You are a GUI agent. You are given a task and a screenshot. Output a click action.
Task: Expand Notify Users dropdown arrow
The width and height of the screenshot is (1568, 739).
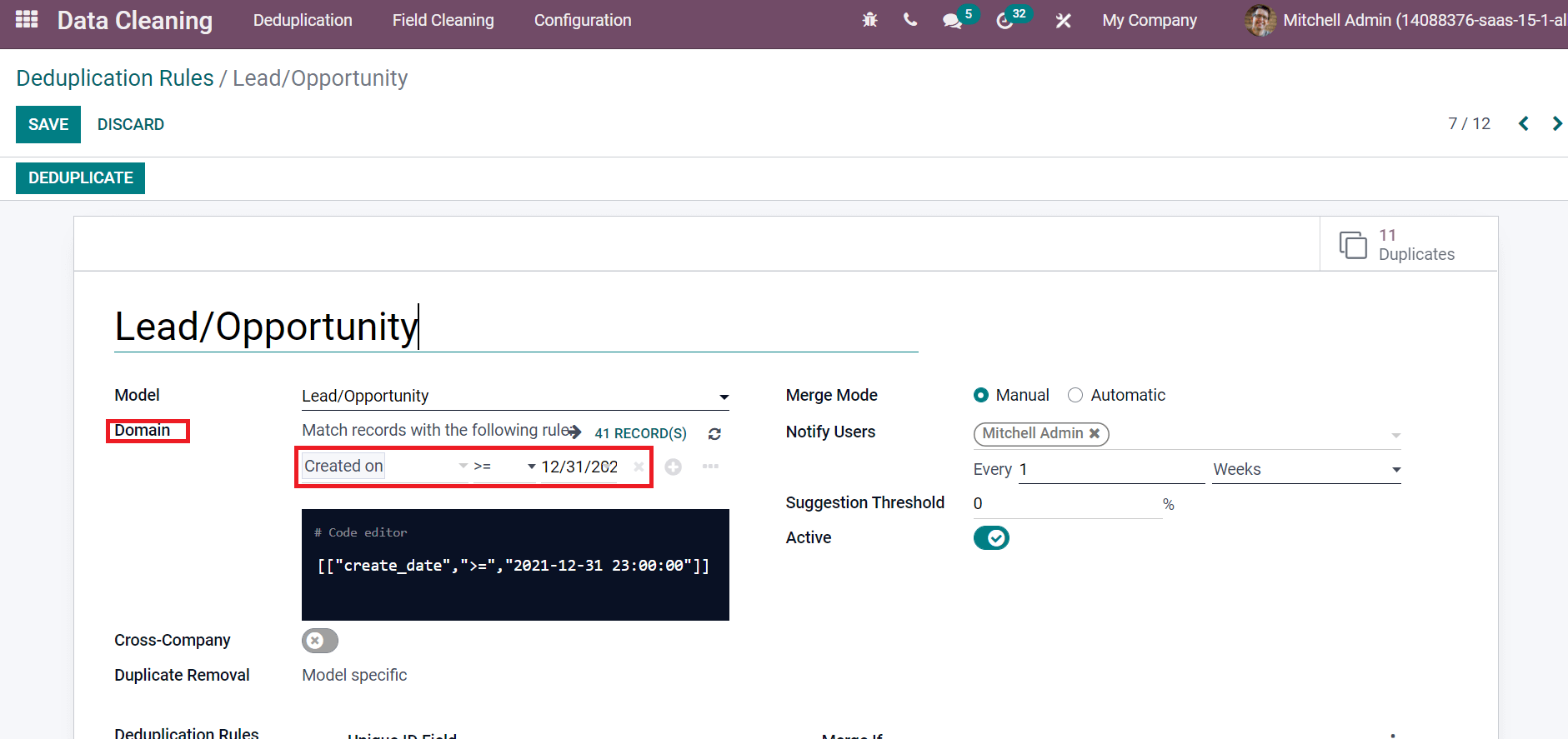click(x=1395, y=435)
